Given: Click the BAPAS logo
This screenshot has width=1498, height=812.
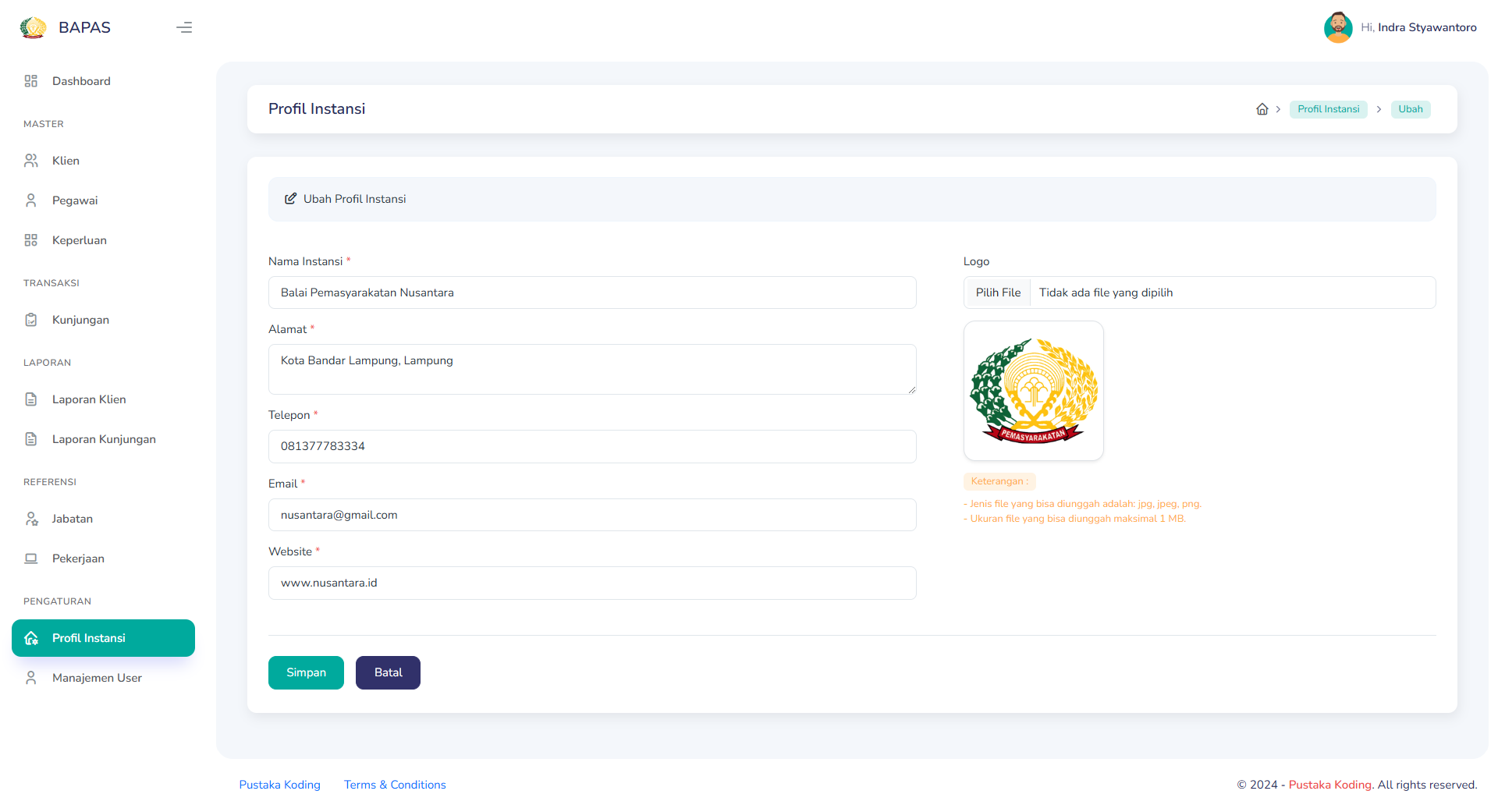Looking at the screenshot, I should 33,27.
